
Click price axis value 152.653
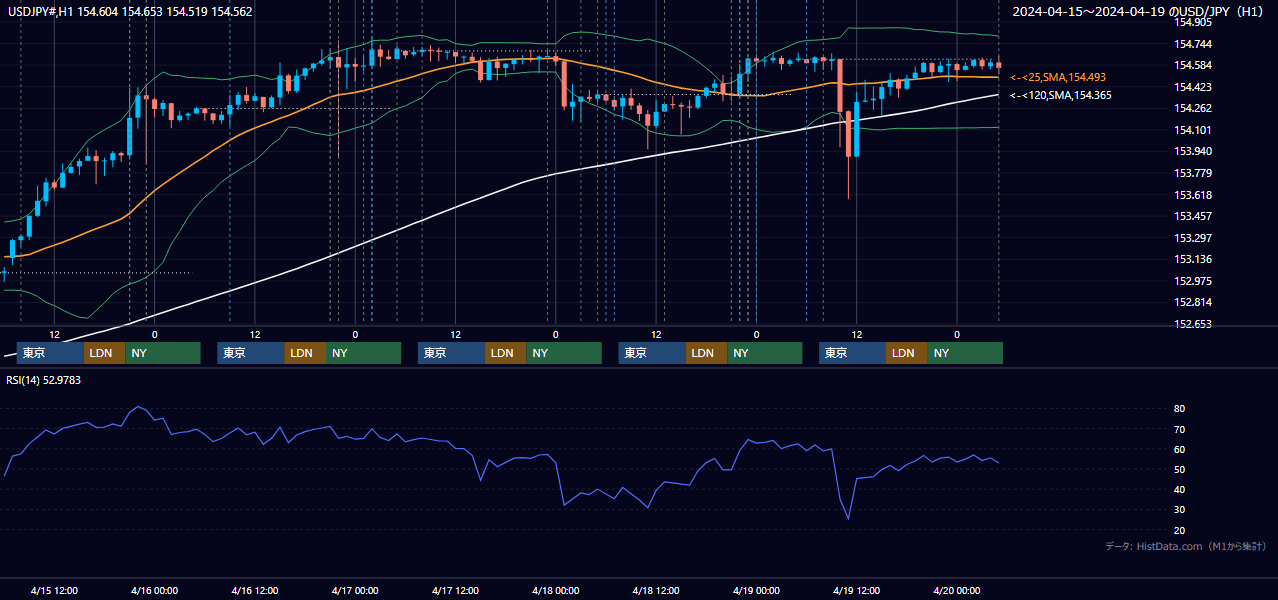tap(1193, 324)
